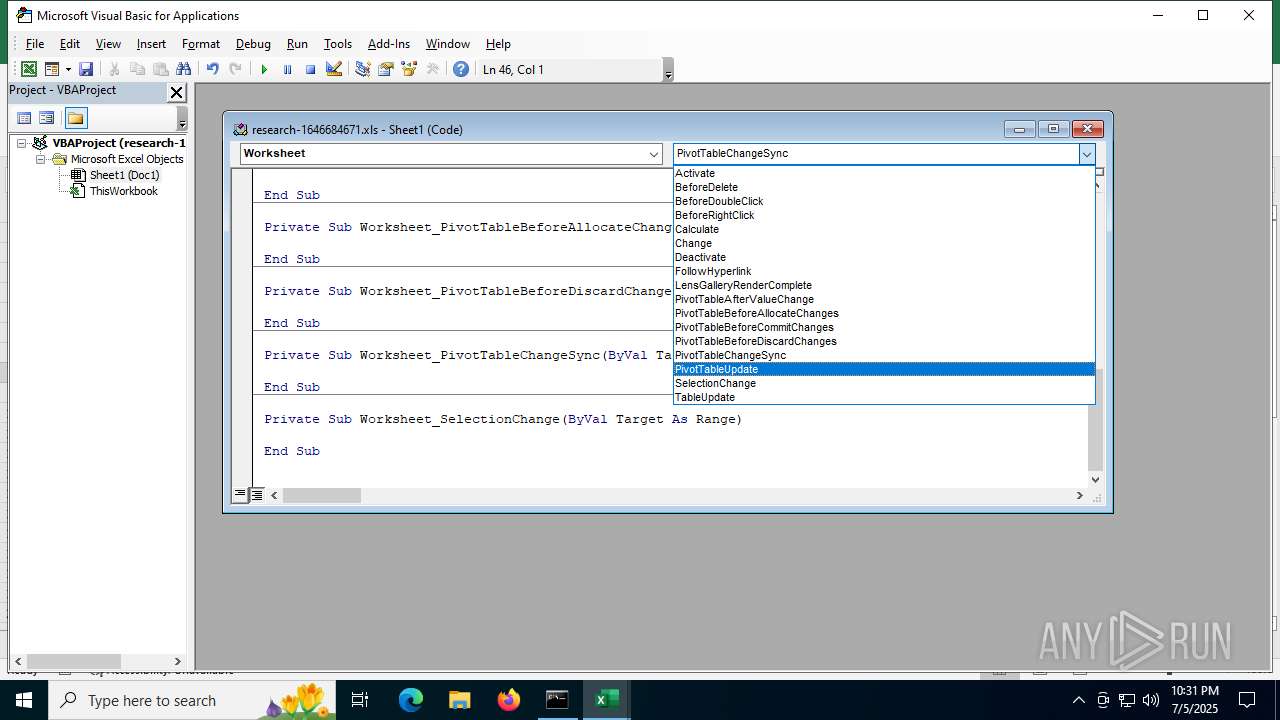Click the Copy icon in the toolbar
The height and width of the screenshot is (720, 1280).
click(137, 69)
